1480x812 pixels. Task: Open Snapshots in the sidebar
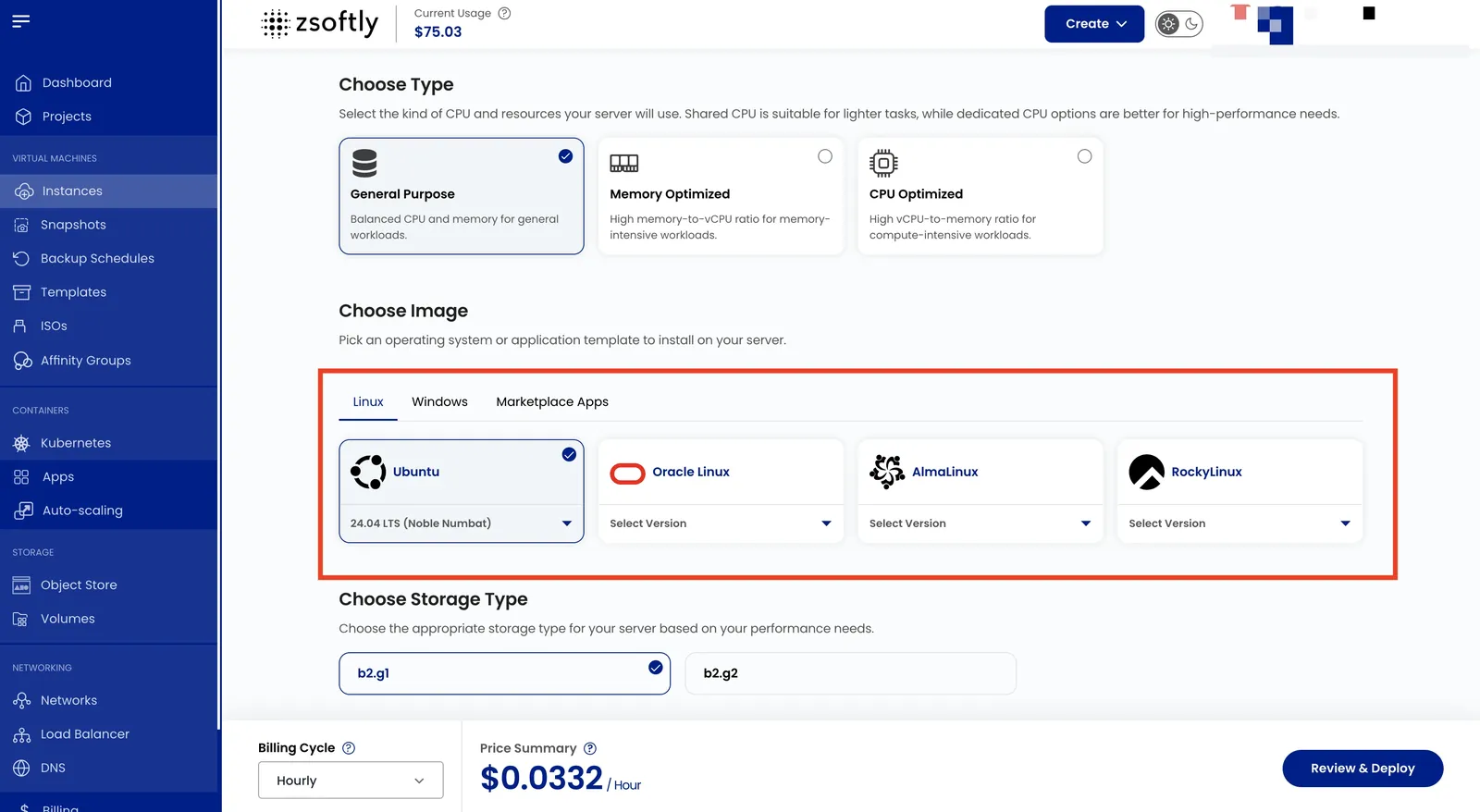click(73, 225)
